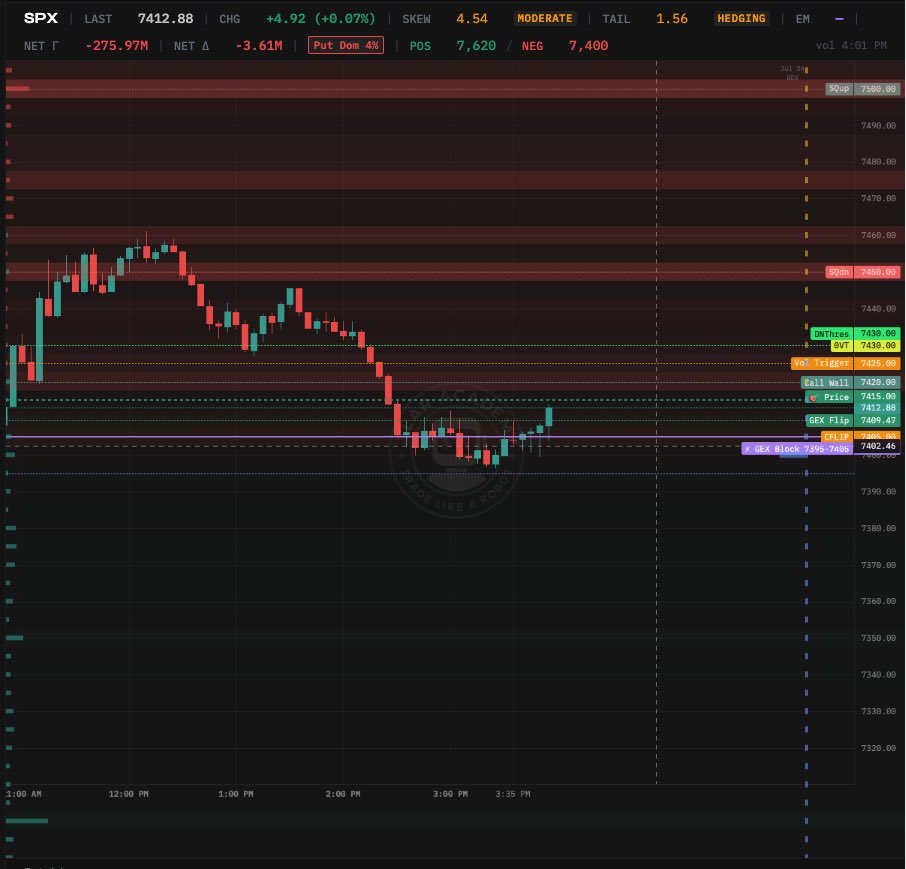Viewport: 906px width, 869px height.
Task: Select the SPX ticker symbol
Action: click(x=40, y=18)
